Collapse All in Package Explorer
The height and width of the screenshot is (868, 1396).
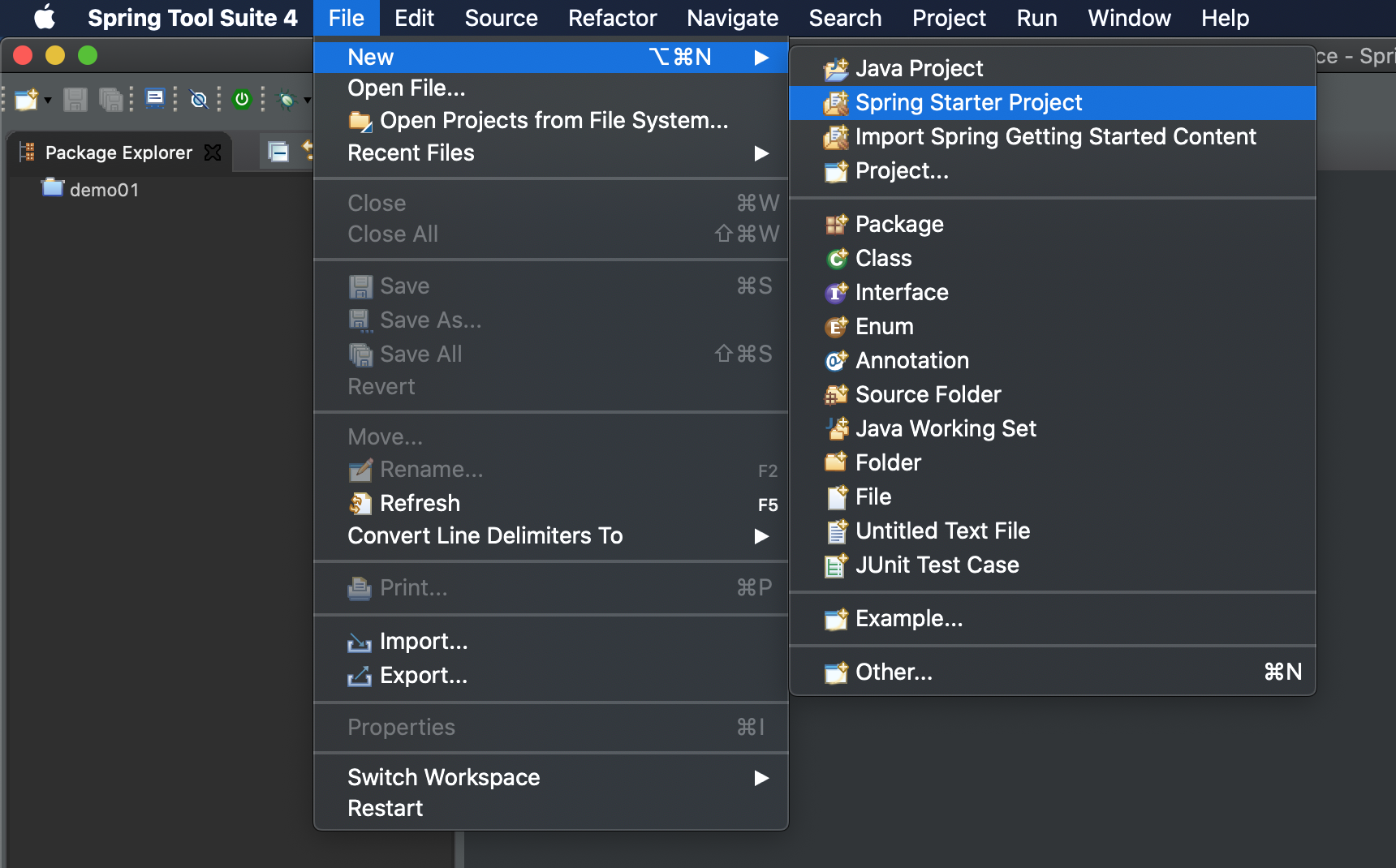click(x=278, y=152)
